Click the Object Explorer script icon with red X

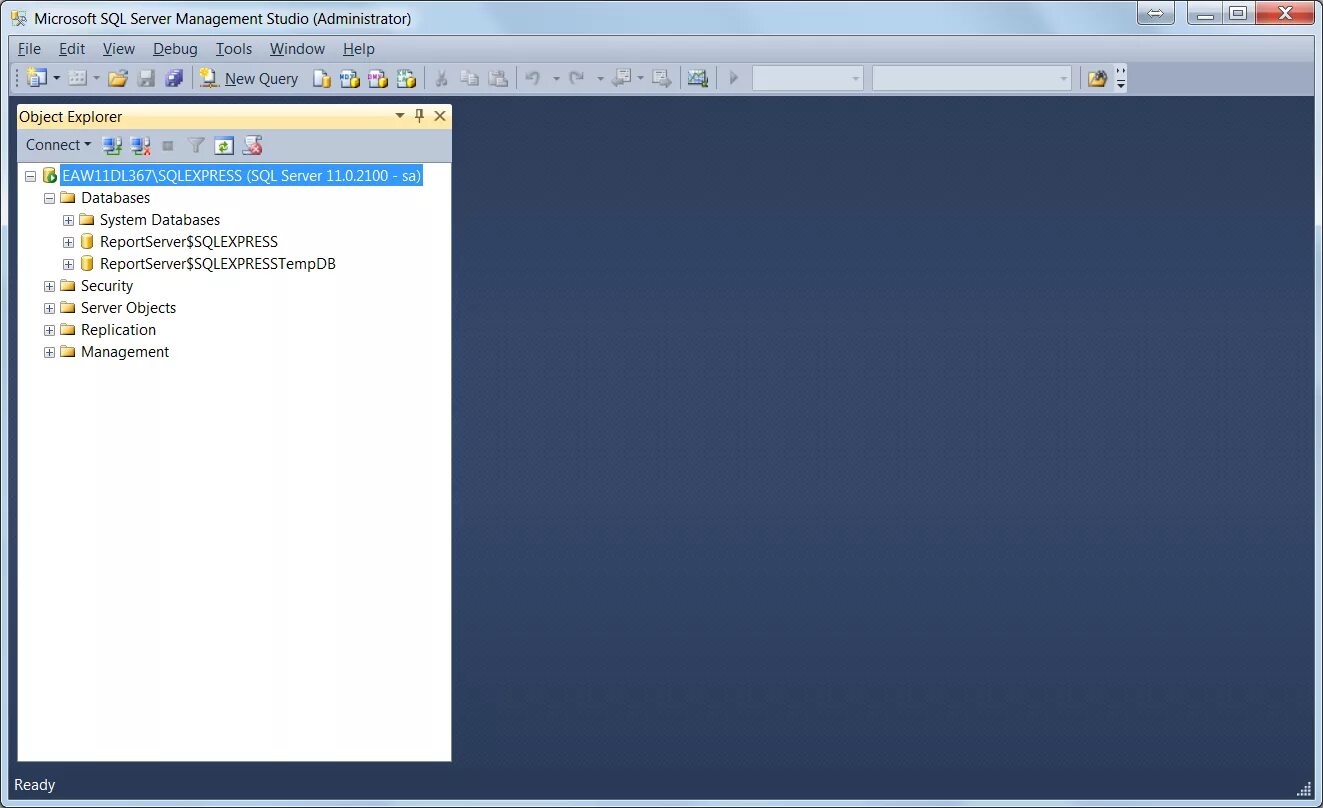click(252, 146)
